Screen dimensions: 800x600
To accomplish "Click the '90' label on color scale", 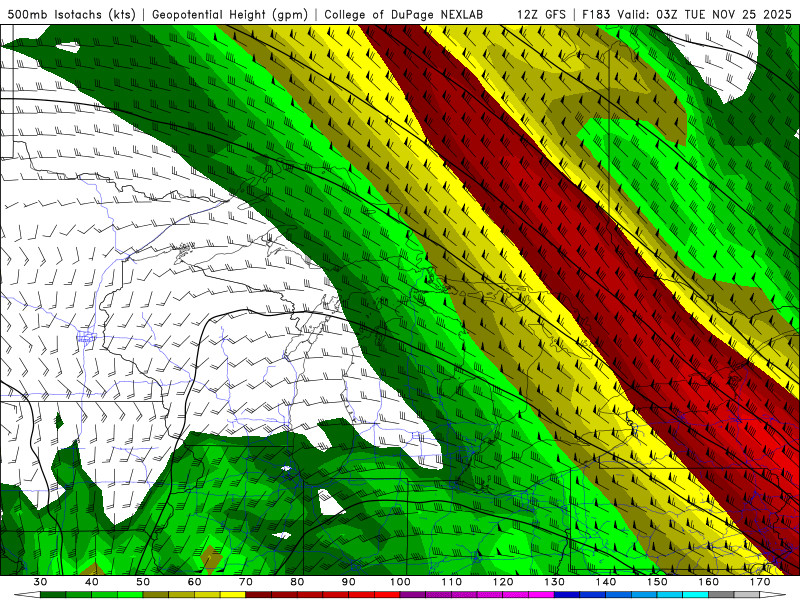I will pos(349,582).
